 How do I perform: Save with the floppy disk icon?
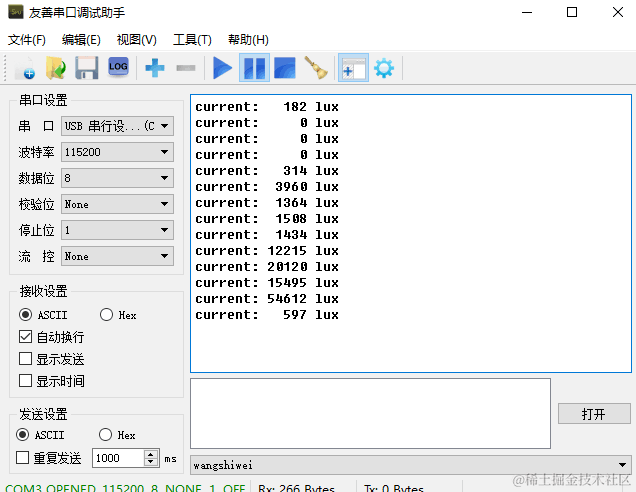click(87, 68)
